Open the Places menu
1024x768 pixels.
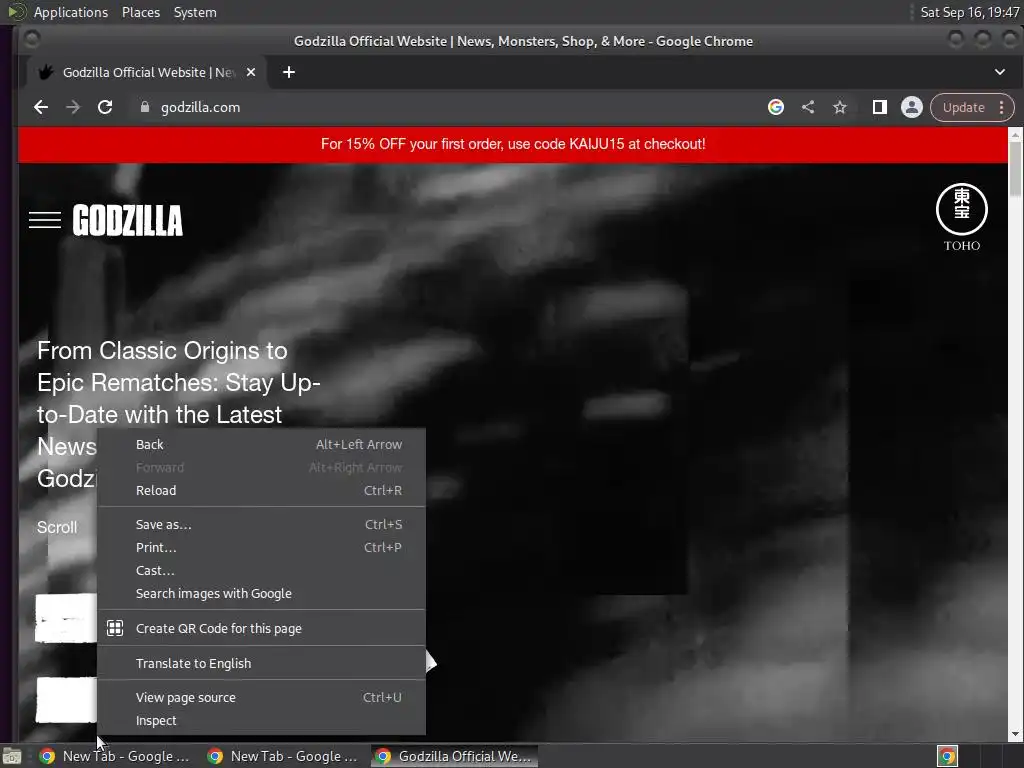[141, 12]
